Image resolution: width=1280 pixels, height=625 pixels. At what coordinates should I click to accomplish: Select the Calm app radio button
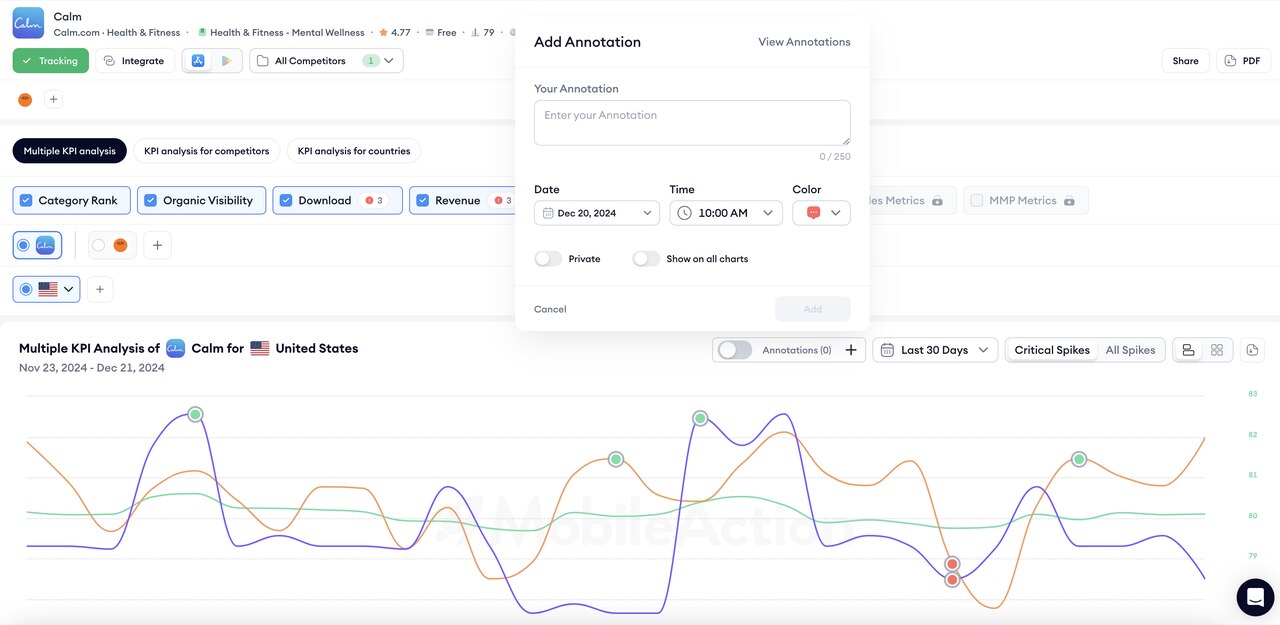23,245
